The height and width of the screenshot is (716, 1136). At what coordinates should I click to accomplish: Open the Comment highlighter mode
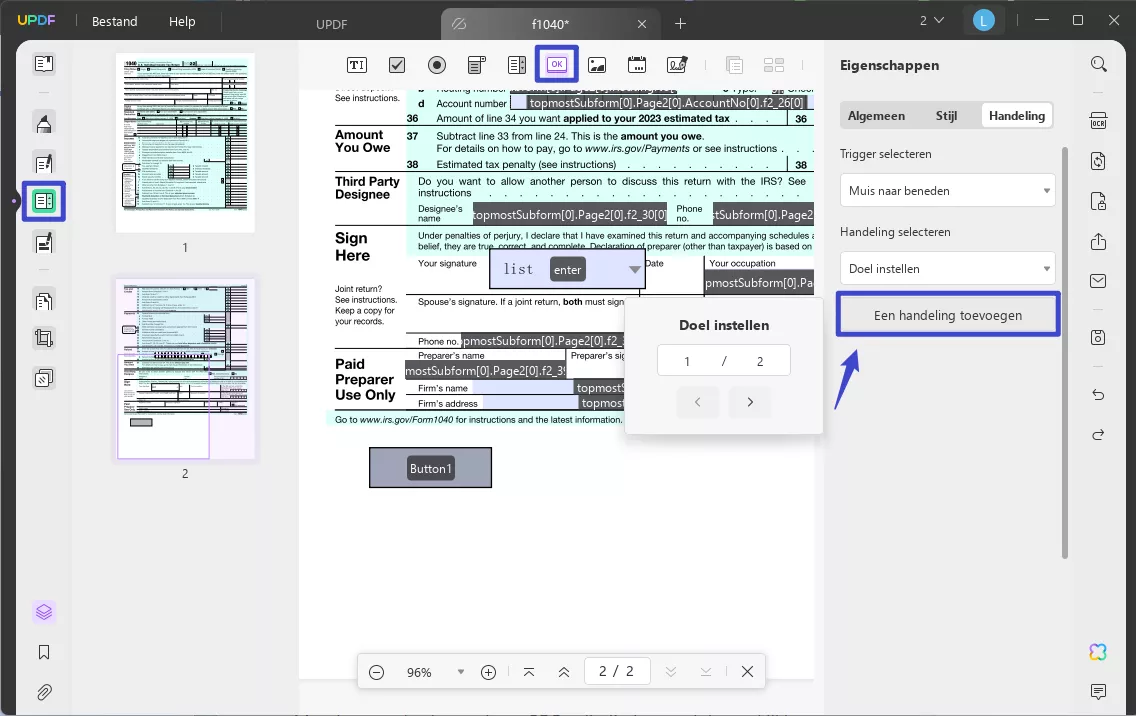click(x=44, y=123)
